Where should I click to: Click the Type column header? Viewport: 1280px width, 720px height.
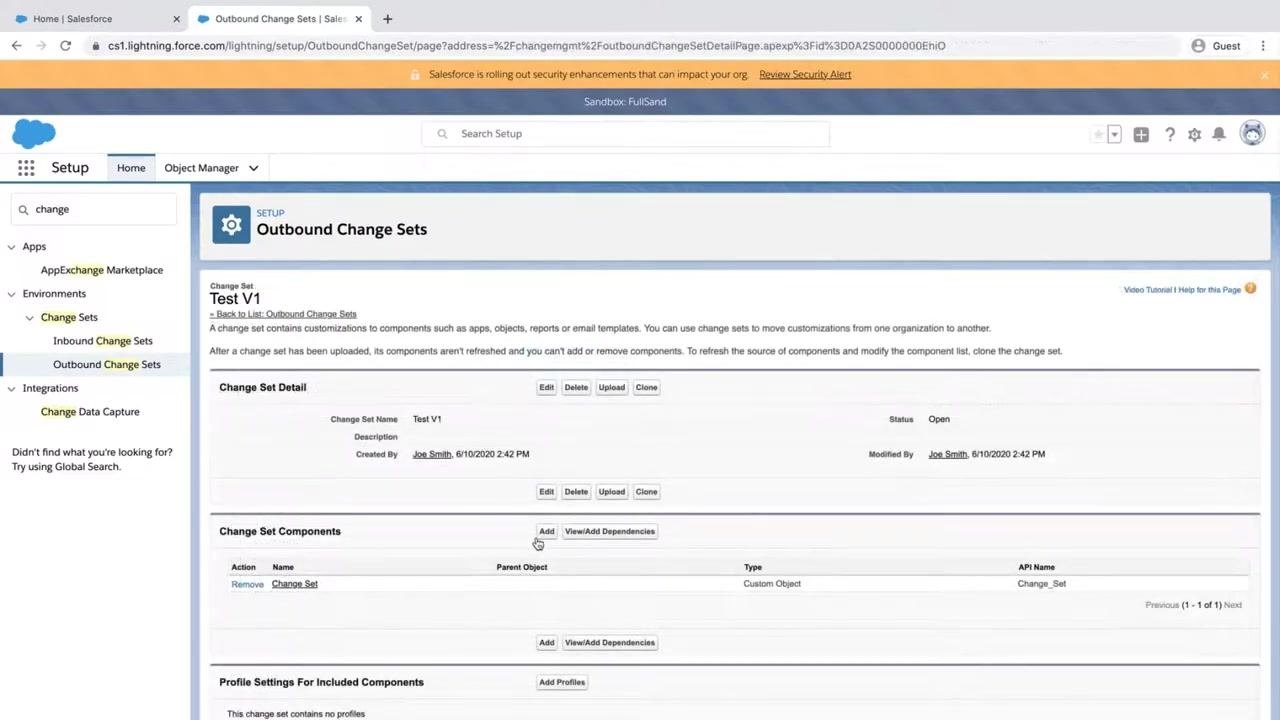pos(753,567)
